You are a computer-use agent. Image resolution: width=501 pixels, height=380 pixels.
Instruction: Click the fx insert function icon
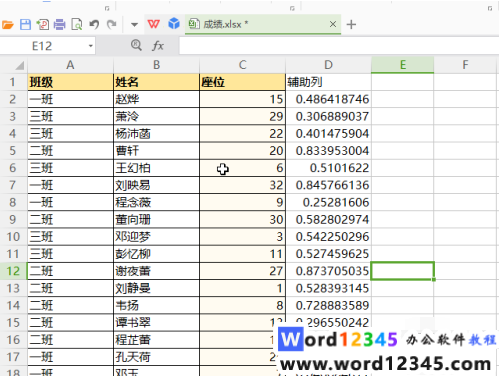(x=158, y=46)
